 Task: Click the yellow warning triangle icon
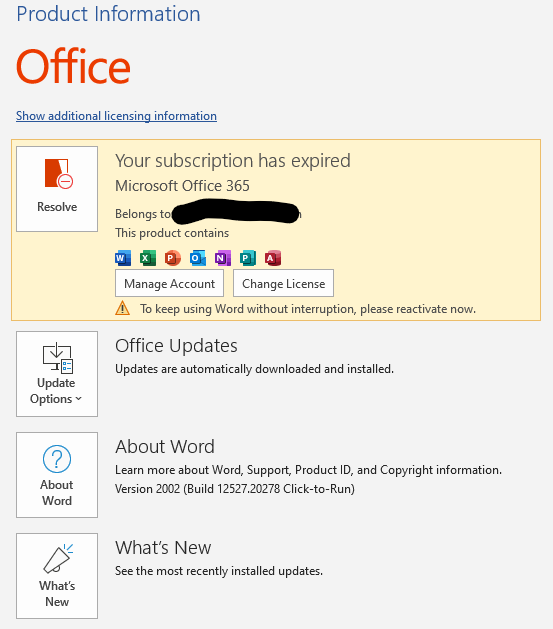(x=122, y=308)
